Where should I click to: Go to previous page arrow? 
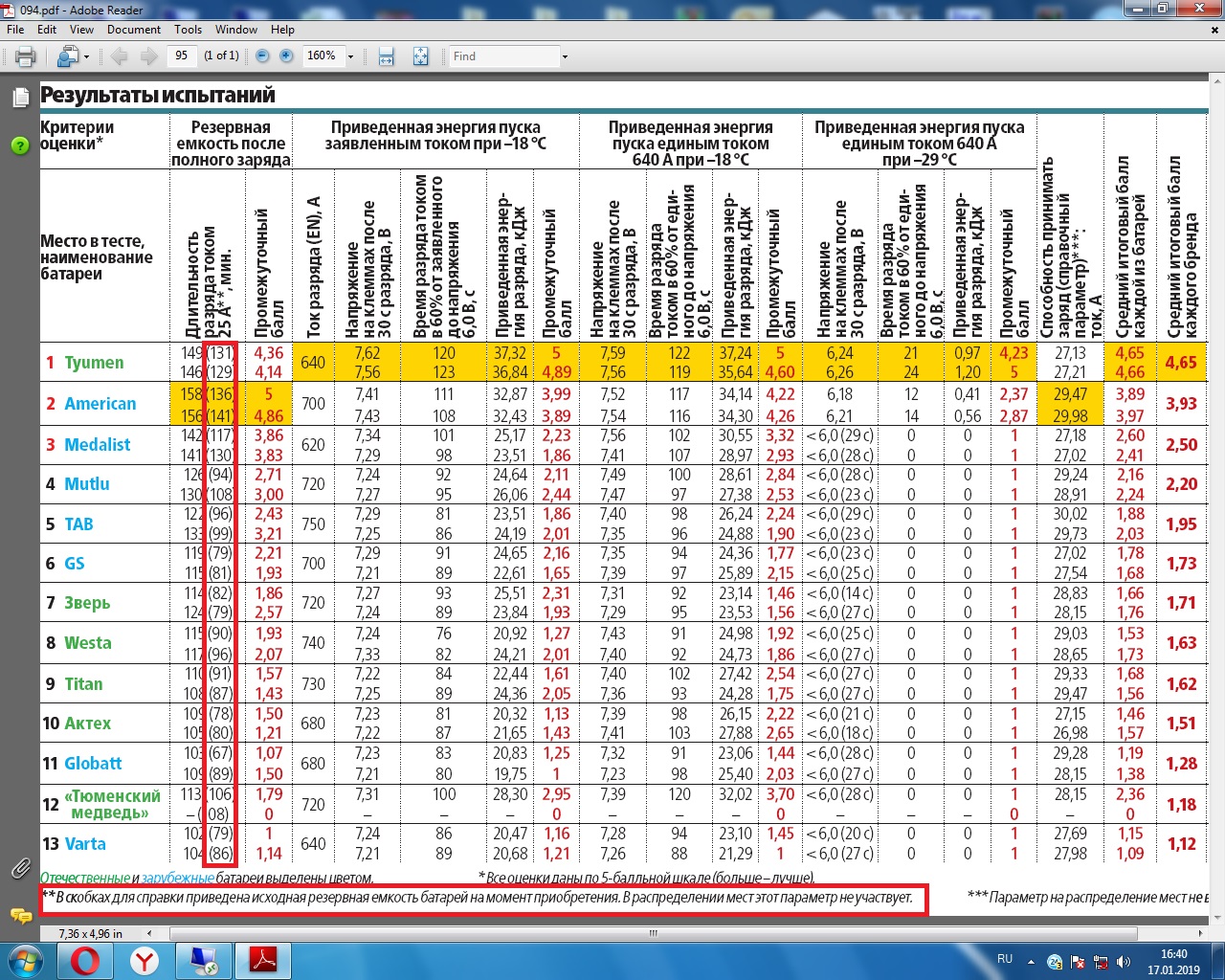point(120,56)
